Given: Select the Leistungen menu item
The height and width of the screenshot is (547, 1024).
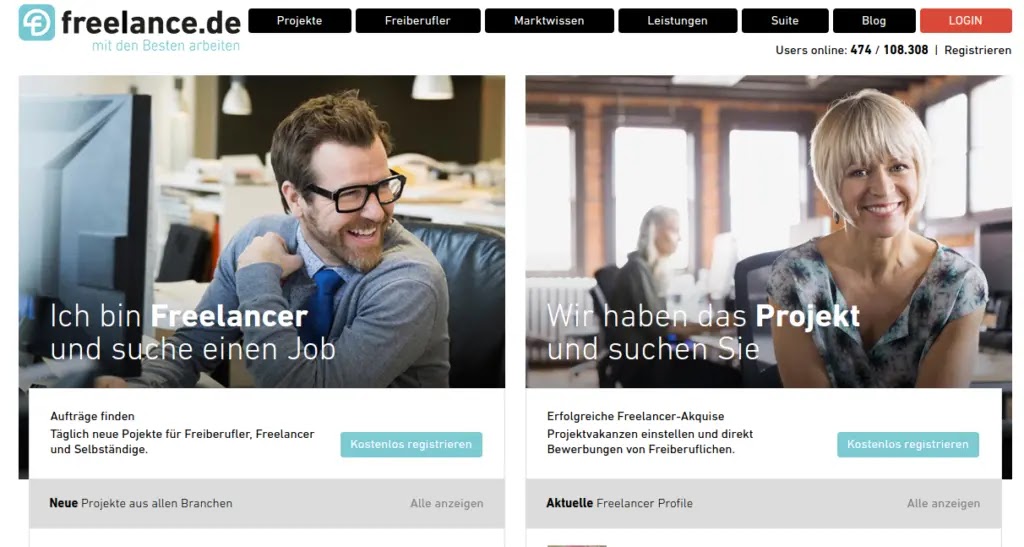Looking at the screenshot, I should click(x=678, y=21).
